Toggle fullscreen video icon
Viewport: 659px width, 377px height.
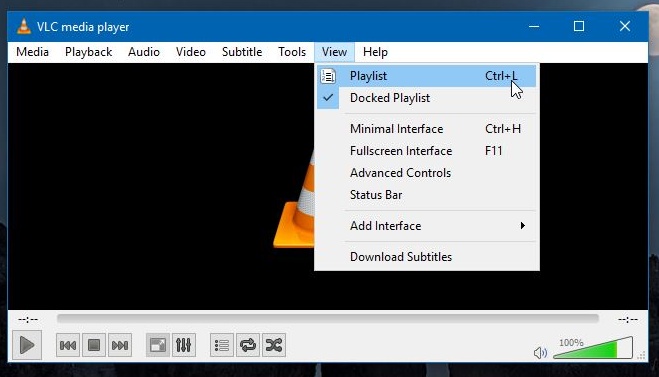(158, 345)
